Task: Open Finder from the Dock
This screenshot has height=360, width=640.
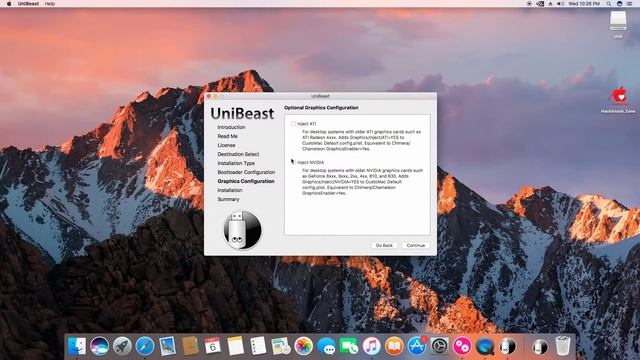Action: tap(77, 346)
